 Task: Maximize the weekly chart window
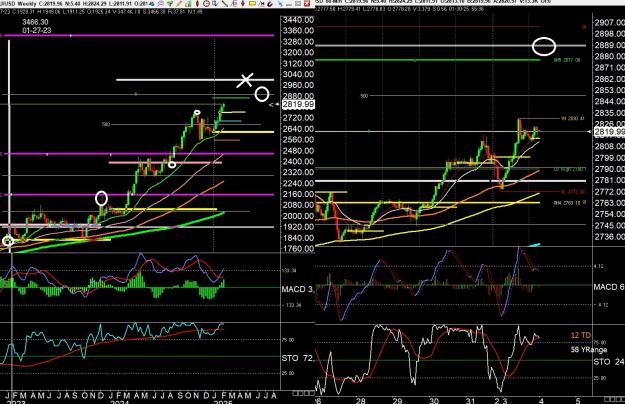298,4
